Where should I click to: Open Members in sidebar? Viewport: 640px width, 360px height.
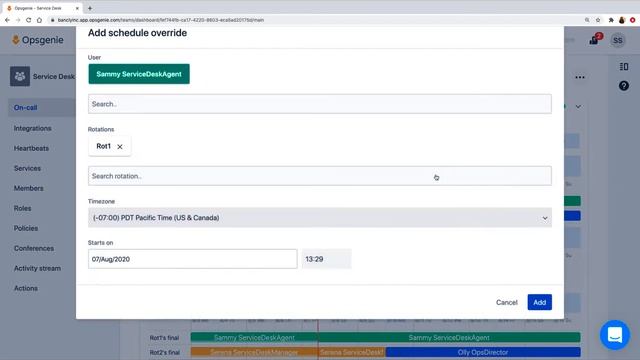click(x=29, y=188)
